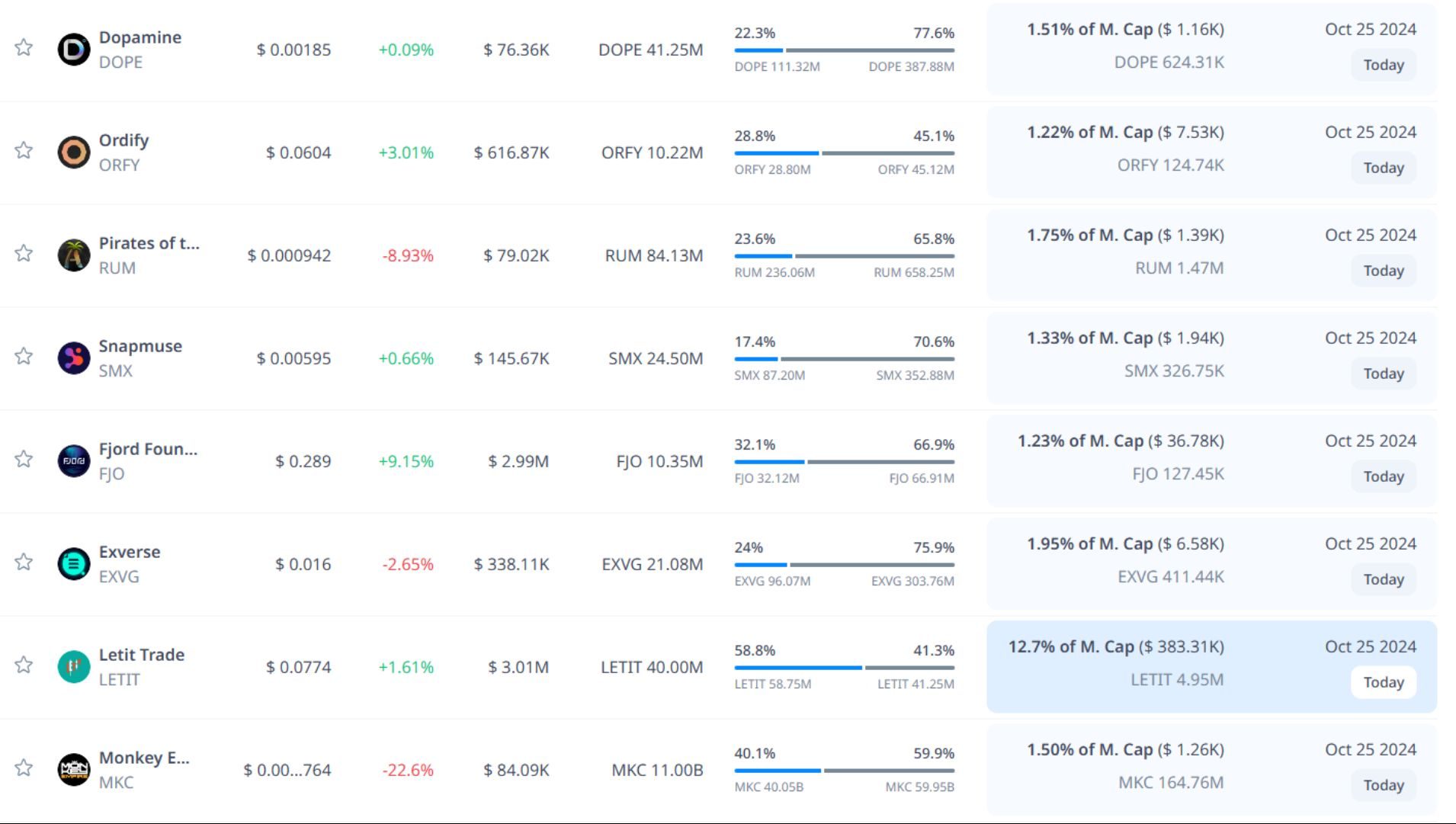
Task: Click the Letit Trade unlock progress bar
Action: 844,668
